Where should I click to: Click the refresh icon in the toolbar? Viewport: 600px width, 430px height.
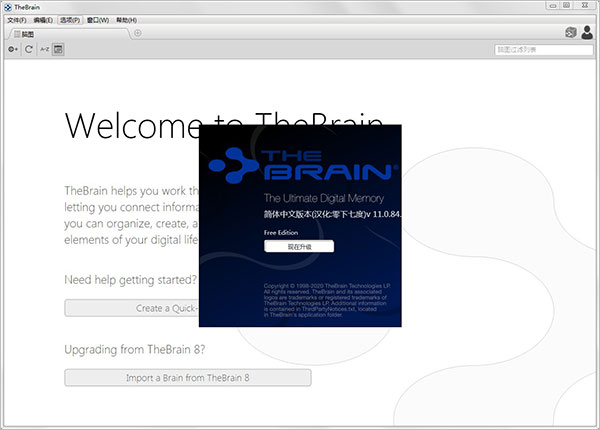(29, 49)
